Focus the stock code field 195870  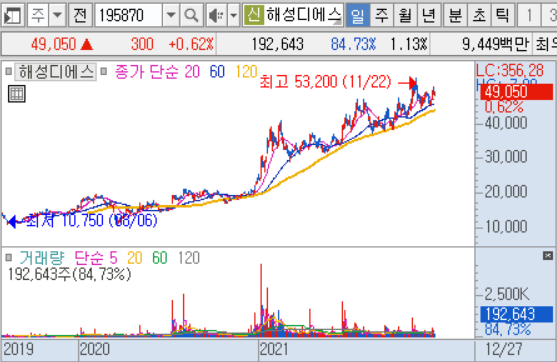[129, 15]
